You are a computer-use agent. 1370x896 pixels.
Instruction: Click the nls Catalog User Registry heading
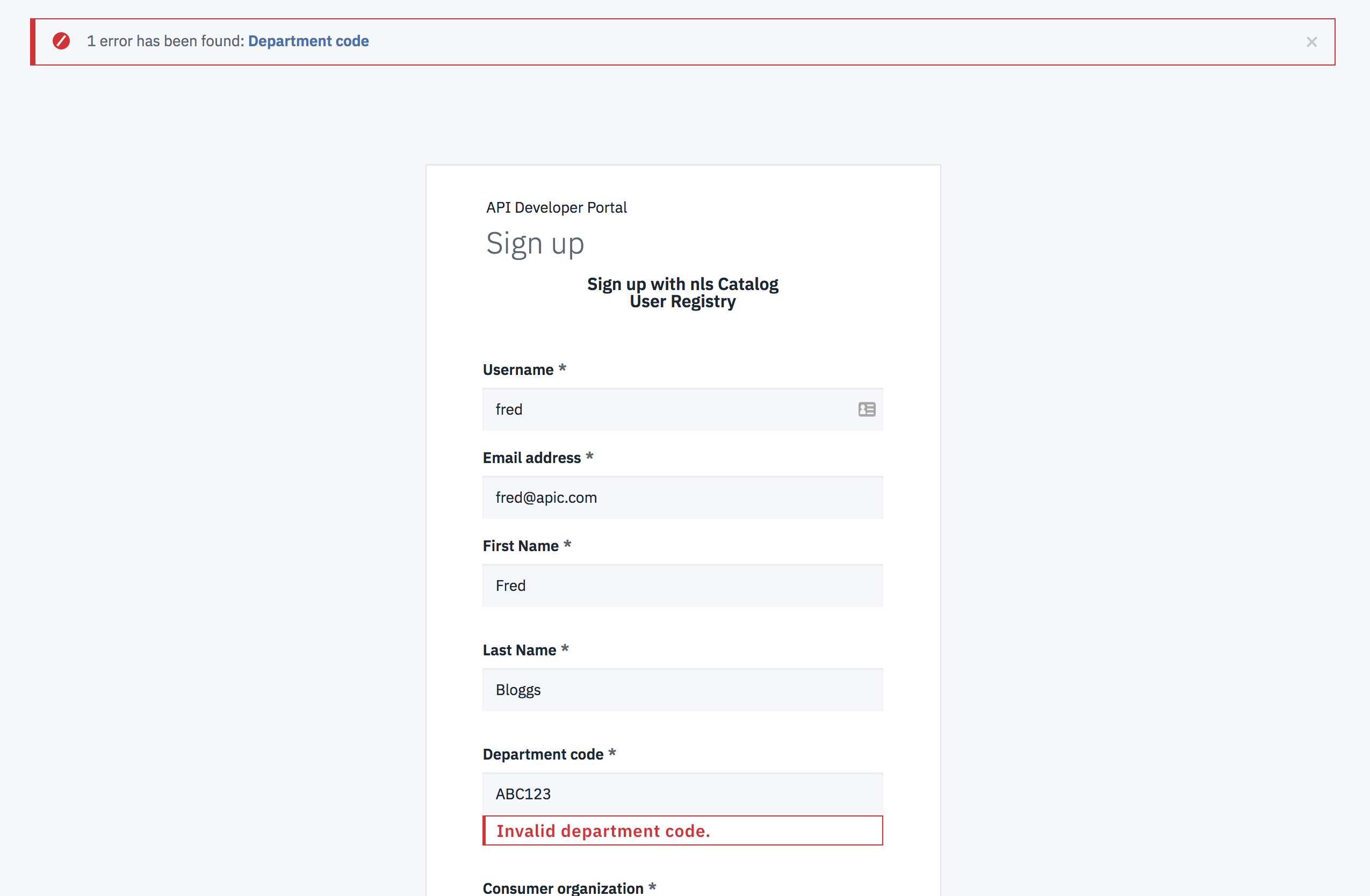682,292
